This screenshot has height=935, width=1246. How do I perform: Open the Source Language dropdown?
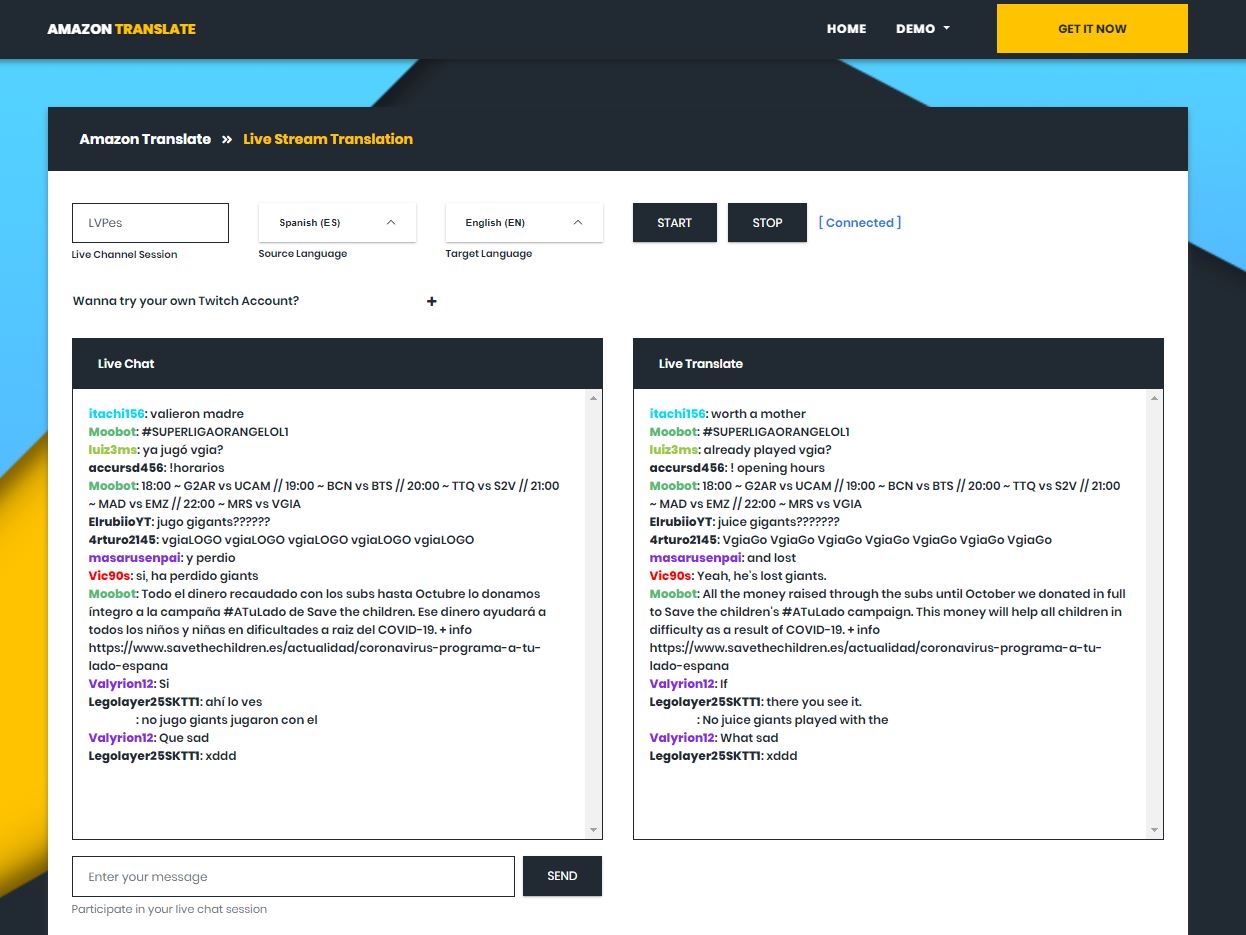(336, 222)
